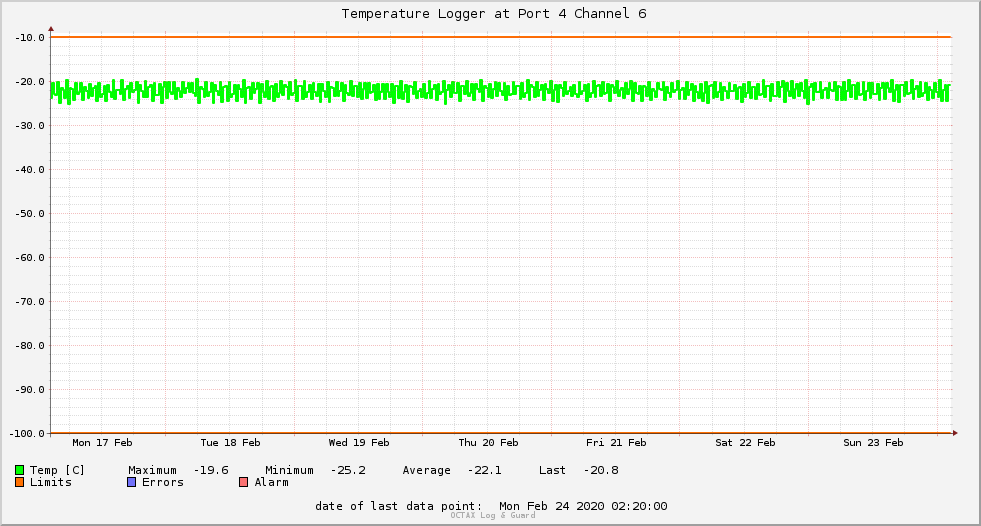Click the -90.0 y-axis label
Image resolution: width=981 pixels, height=526 pixels.
pyautogui.click(x=30, y=390)
